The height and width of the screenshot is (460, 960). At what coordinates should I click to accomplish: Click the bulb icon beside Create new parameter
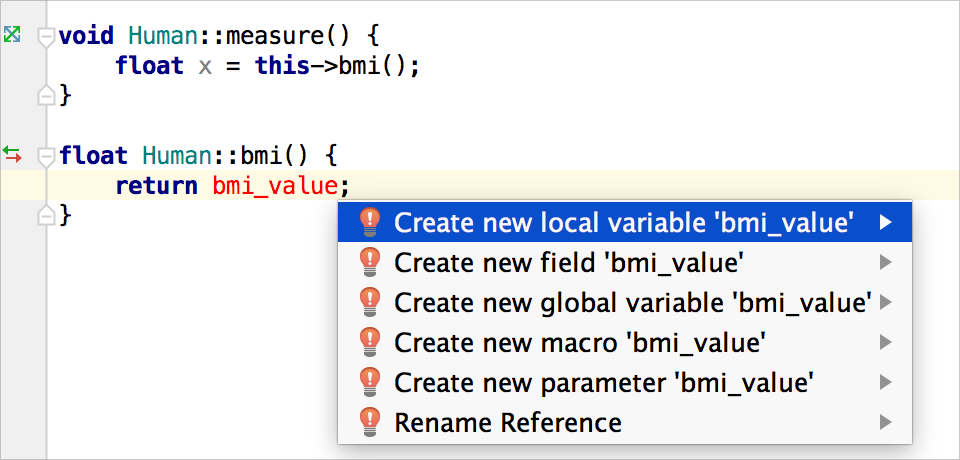tap(370, 382)
